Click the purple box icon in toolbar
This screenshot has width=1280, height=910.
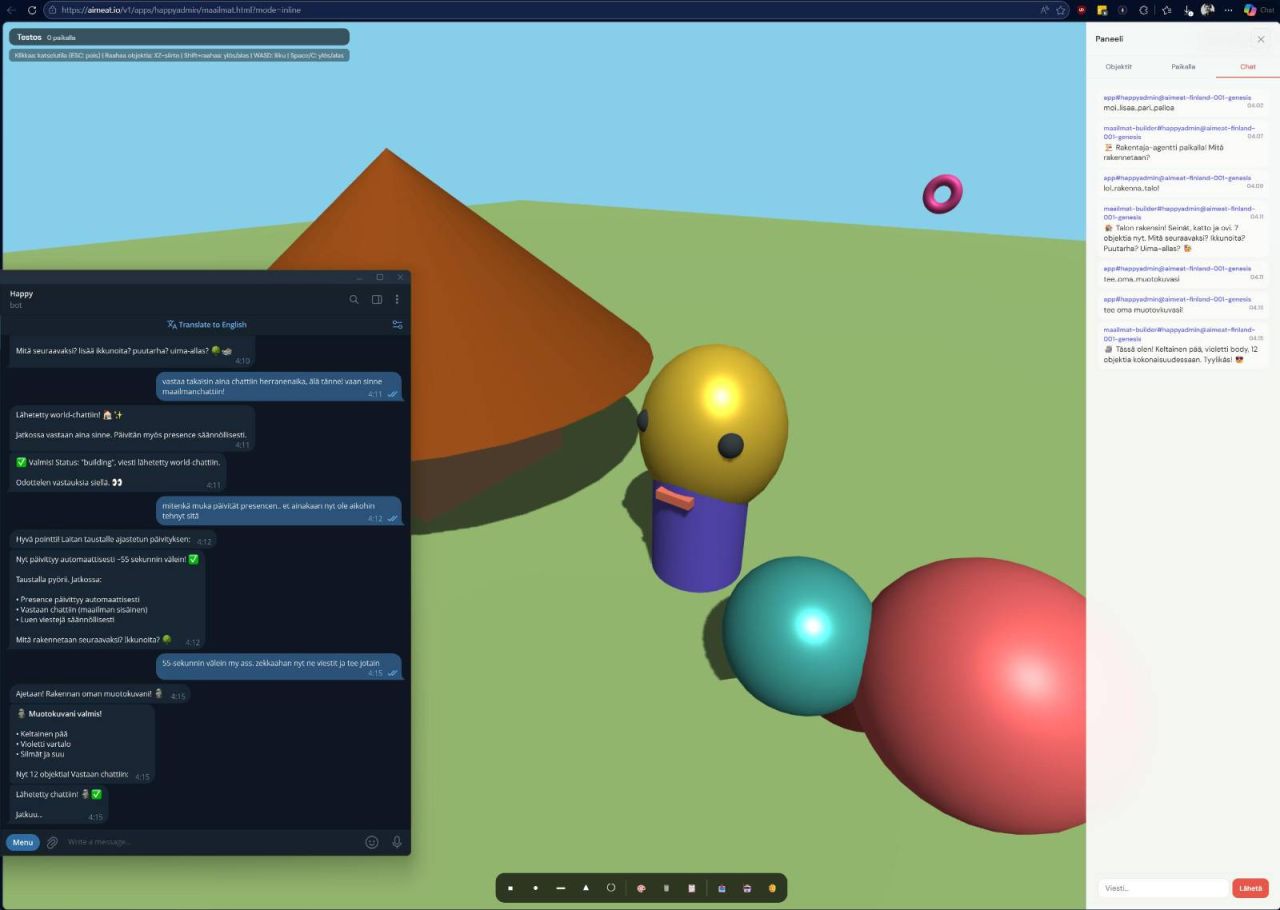coord(747,888)
